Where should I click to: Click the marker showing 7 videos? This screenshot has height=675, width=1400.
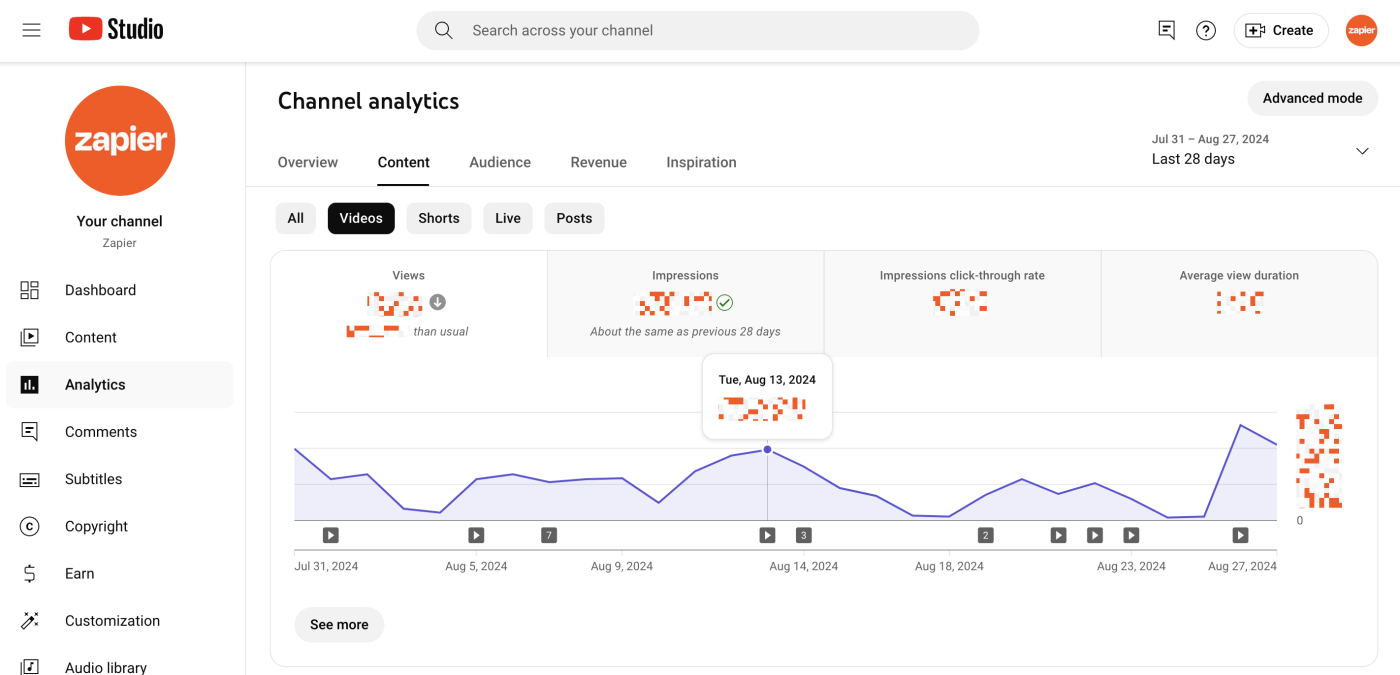click(x=548, y=535)
